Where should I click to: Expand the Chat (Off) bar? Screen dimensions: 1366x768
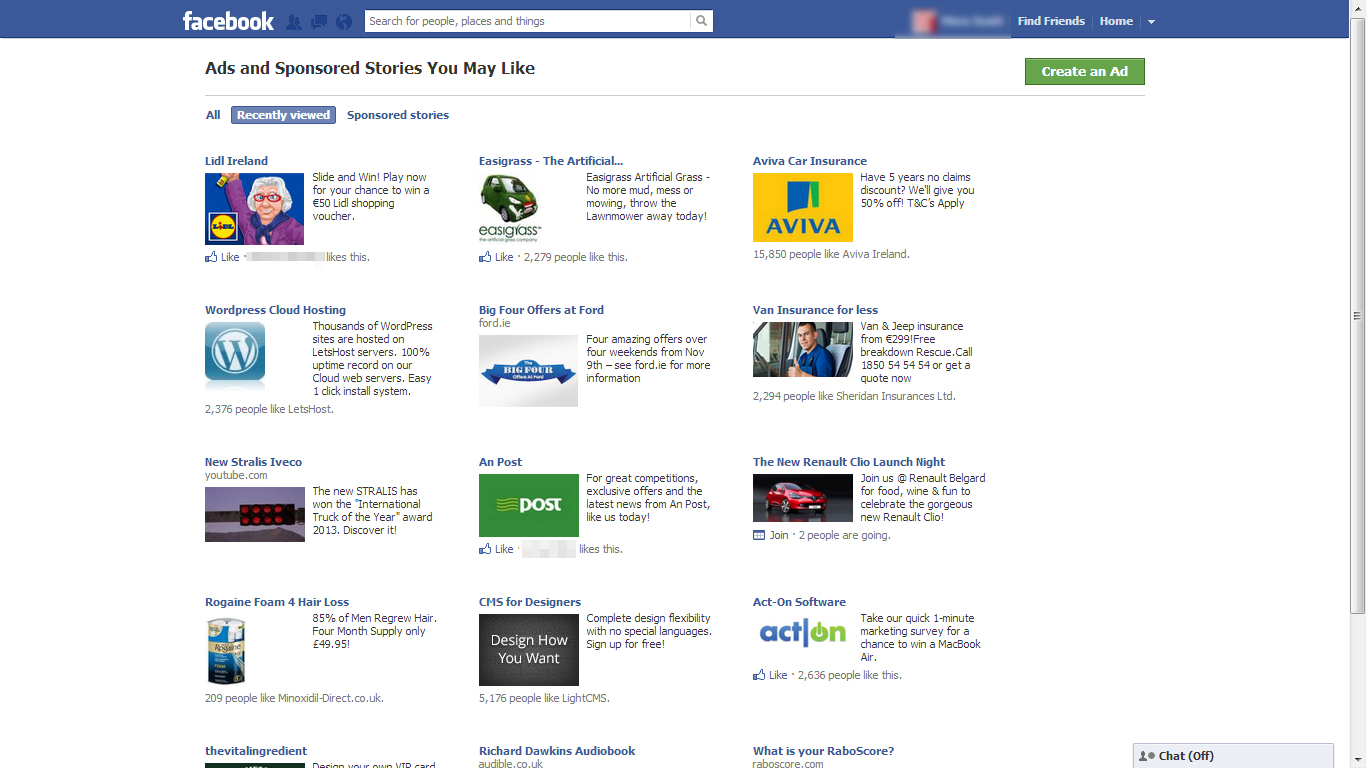coord(1233,756)
